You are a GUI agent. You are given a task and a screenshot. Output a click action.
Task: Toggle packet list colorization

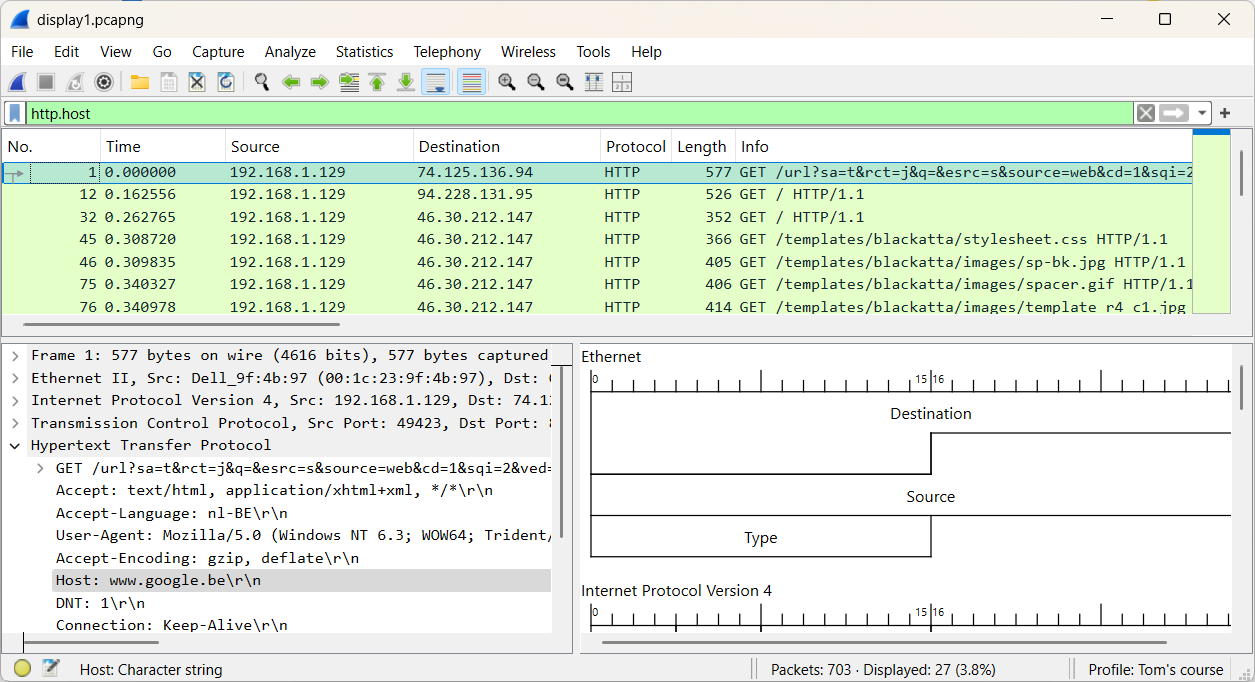(472, 82)
